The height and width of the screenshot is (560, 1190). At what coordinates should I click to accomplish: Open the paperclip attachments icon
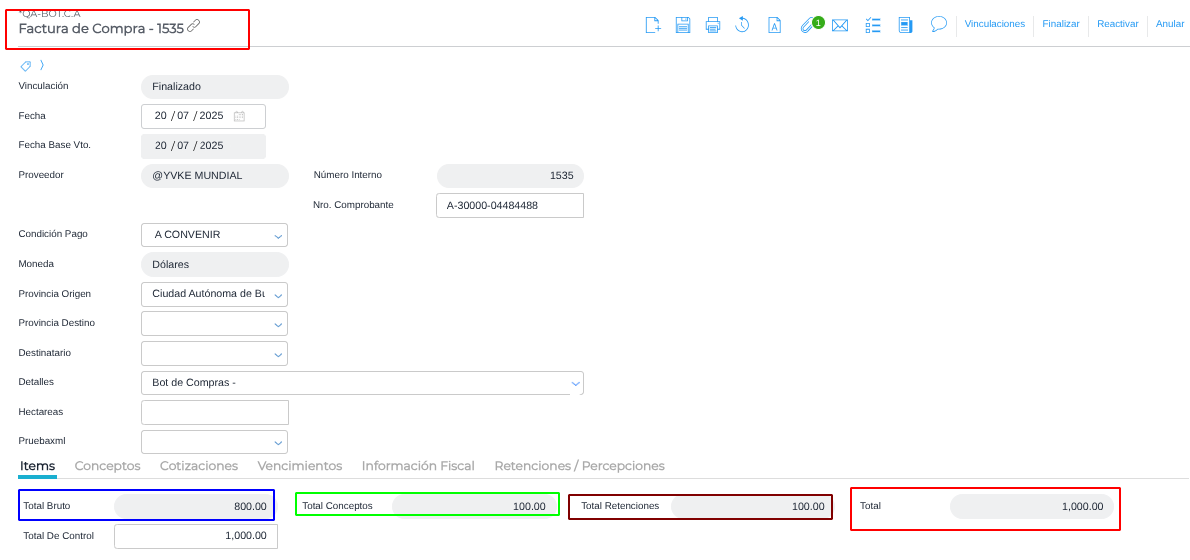point(807,25)
